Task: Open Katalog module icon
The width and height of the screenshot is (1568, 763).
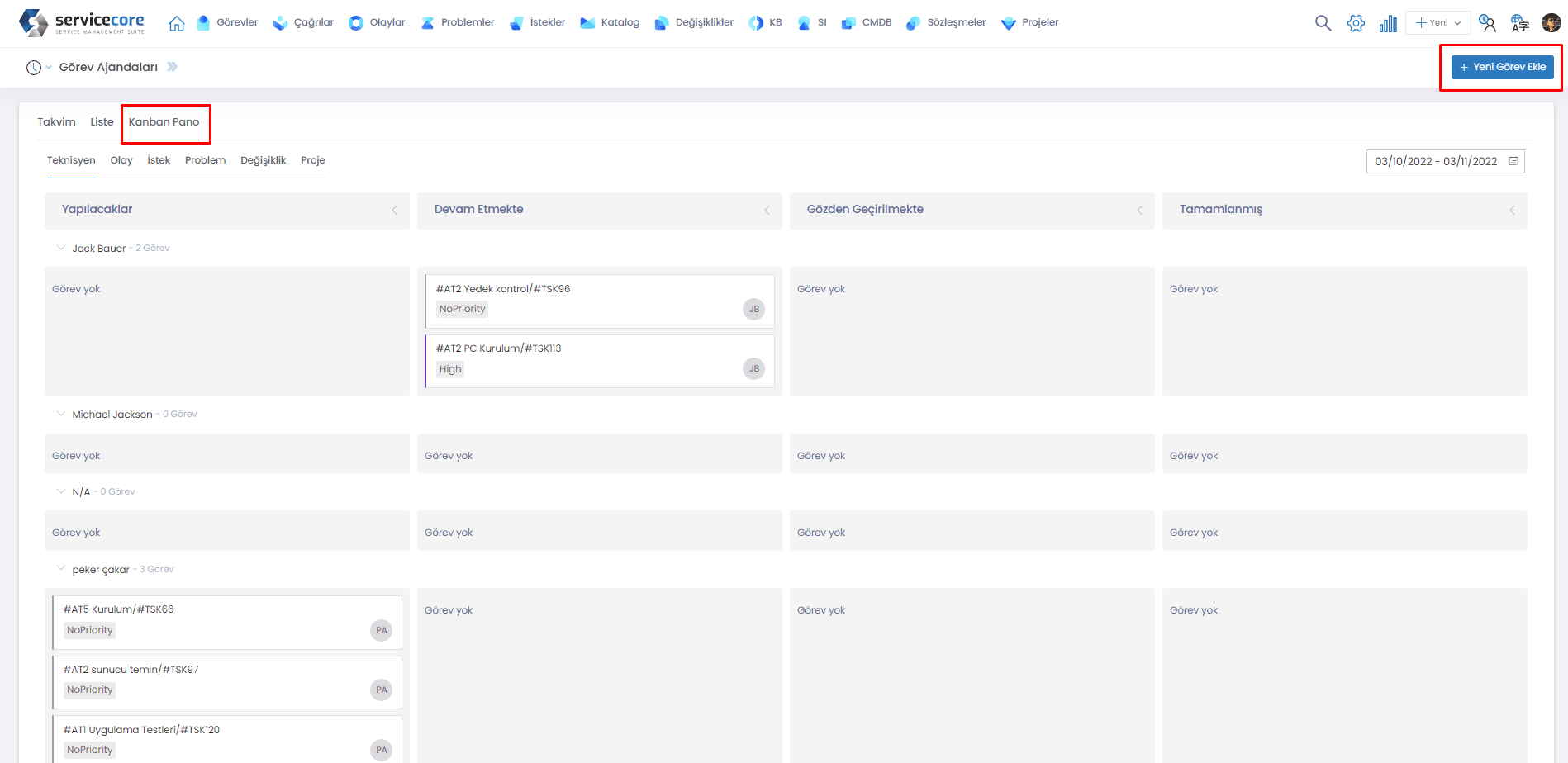Action: [587, 23]
